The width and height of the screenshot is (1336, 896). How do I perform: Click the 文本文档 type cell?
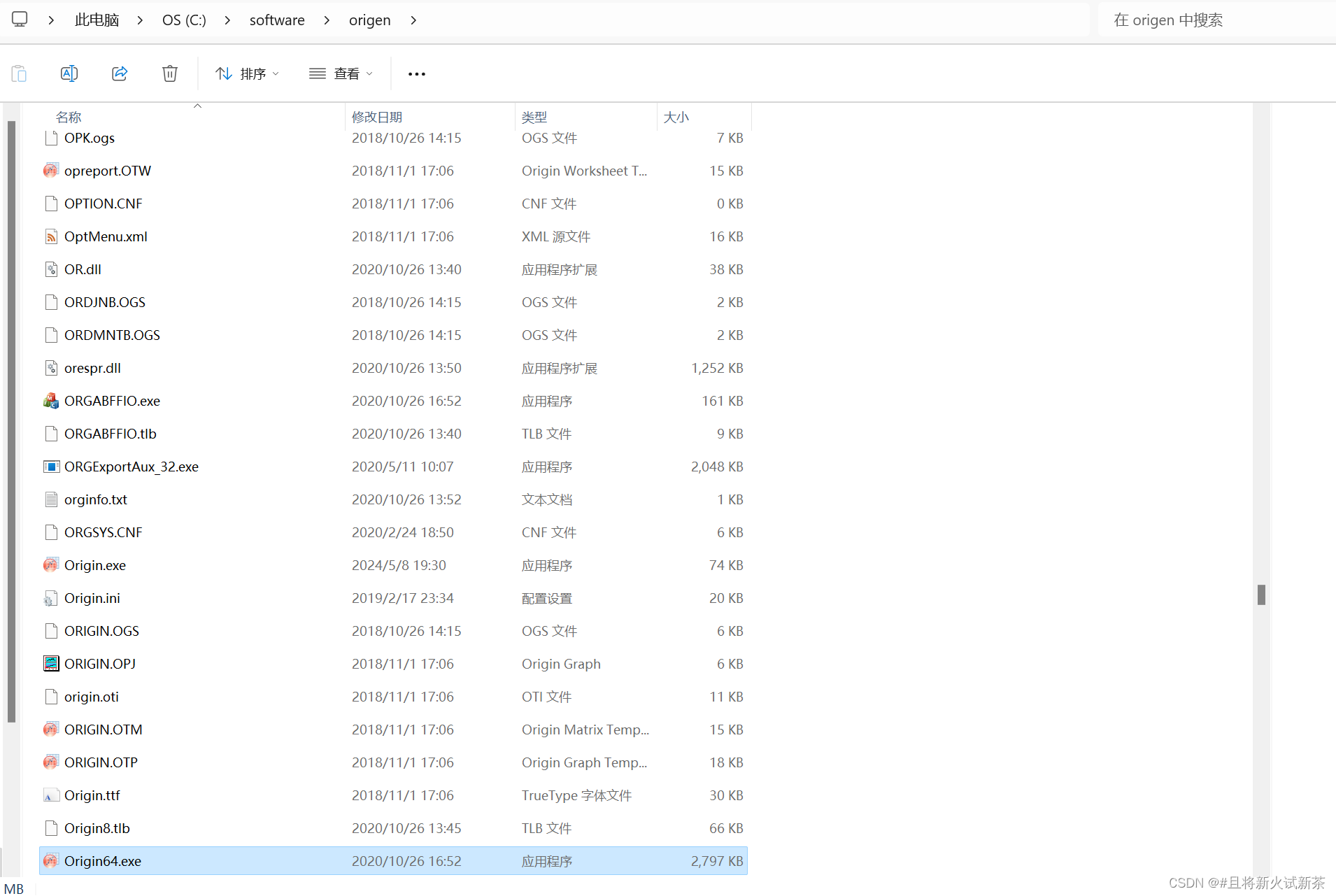(x=547, y=499)
